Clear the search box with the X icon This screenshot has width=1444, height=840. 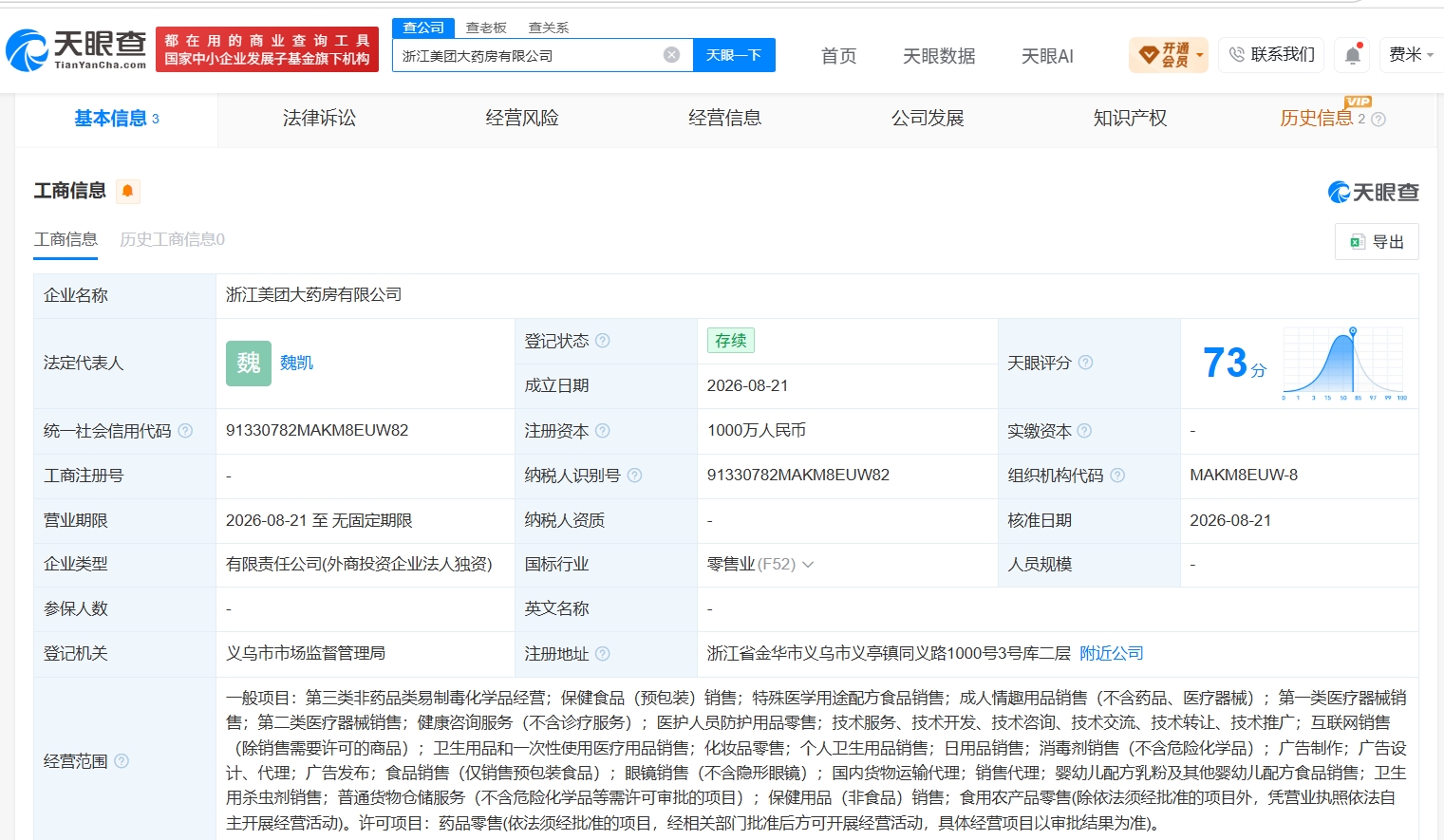671,55
